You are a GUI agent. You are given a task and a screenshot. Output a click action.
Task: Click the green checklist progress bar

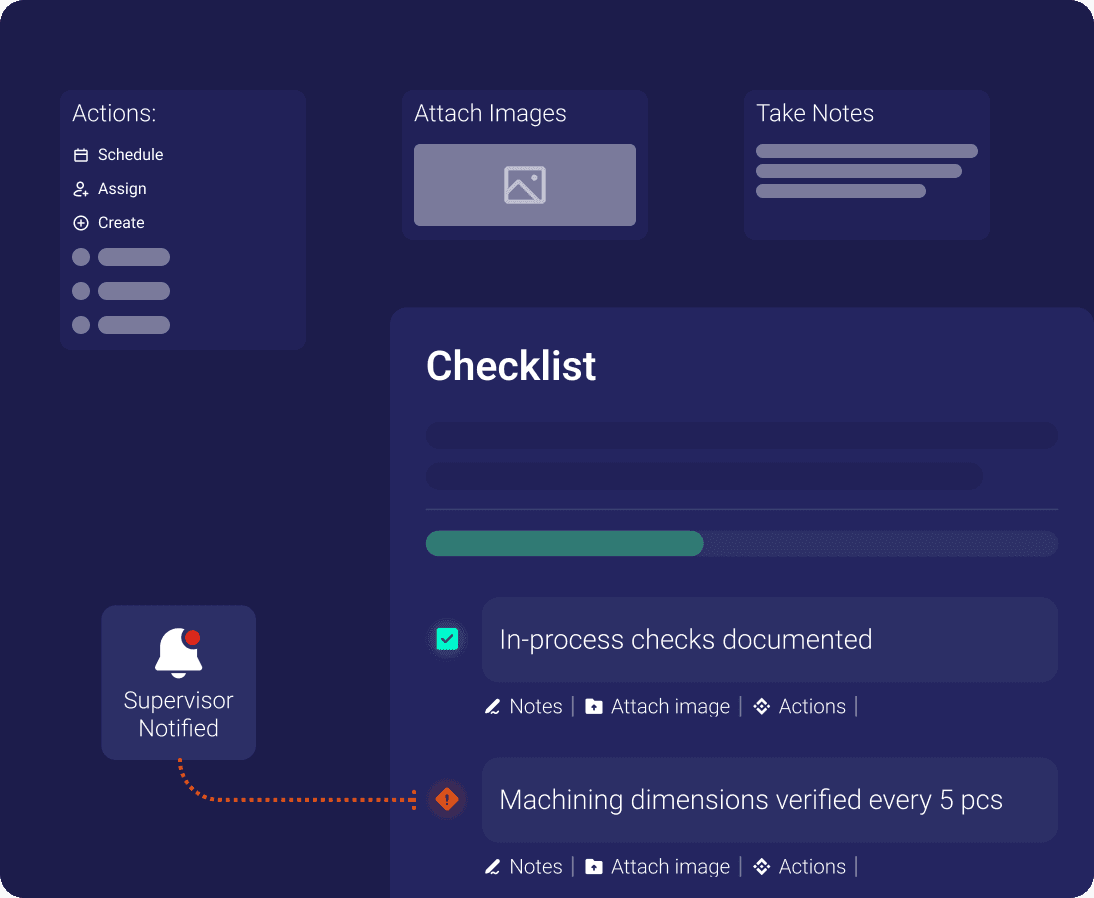click(x=565, y=543)
